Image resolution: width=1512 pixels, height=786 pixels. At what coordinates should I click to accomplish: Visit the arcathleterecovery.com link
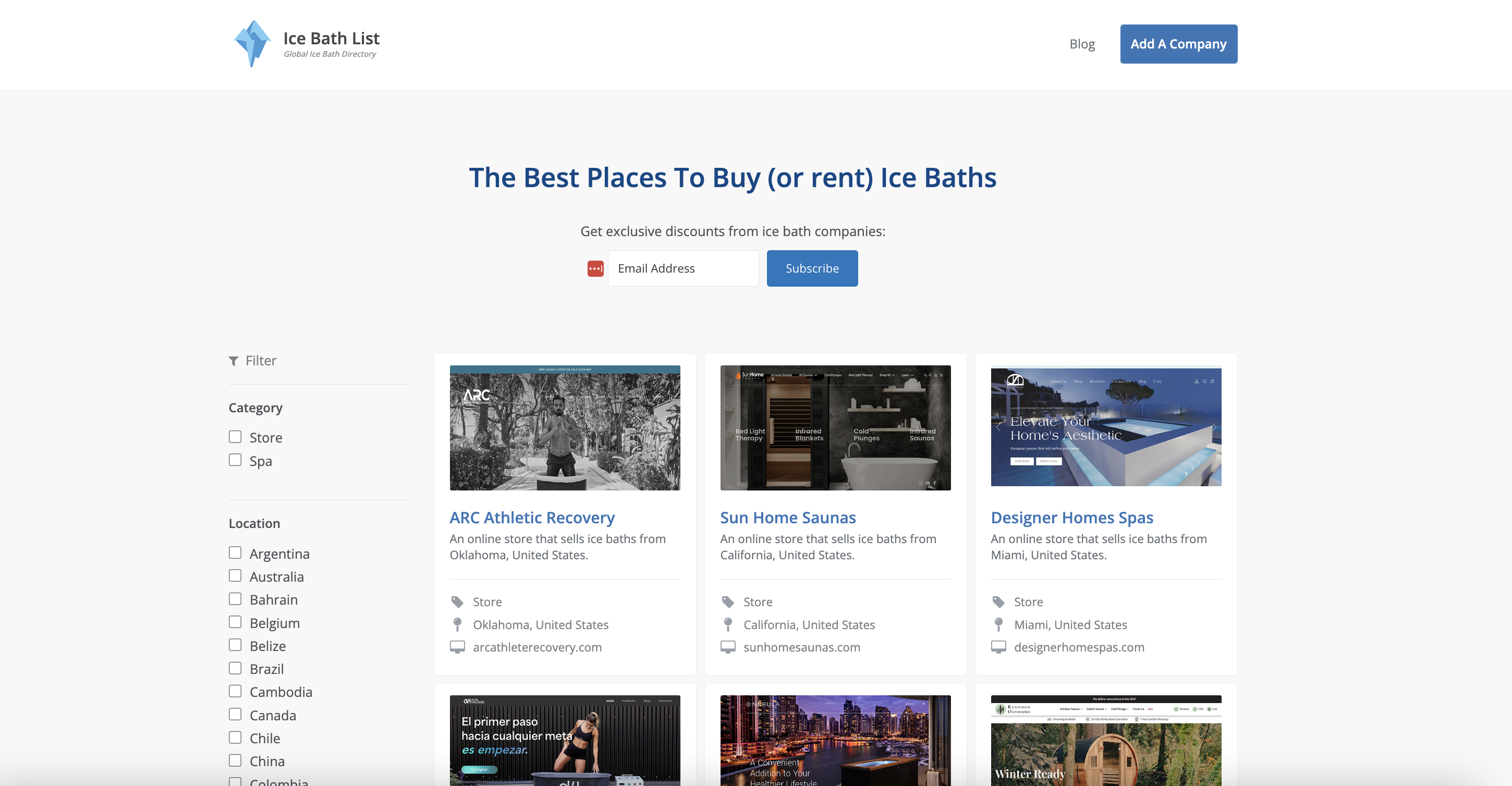point(537,647)
